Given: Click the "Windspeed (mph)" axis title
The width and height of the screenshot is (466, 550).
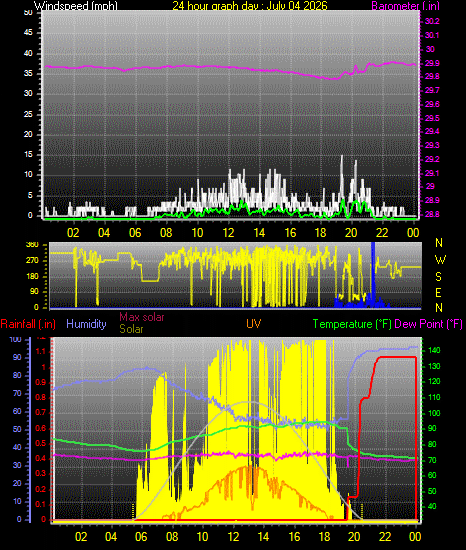Looking at the screenshot, I should (75, 6).
